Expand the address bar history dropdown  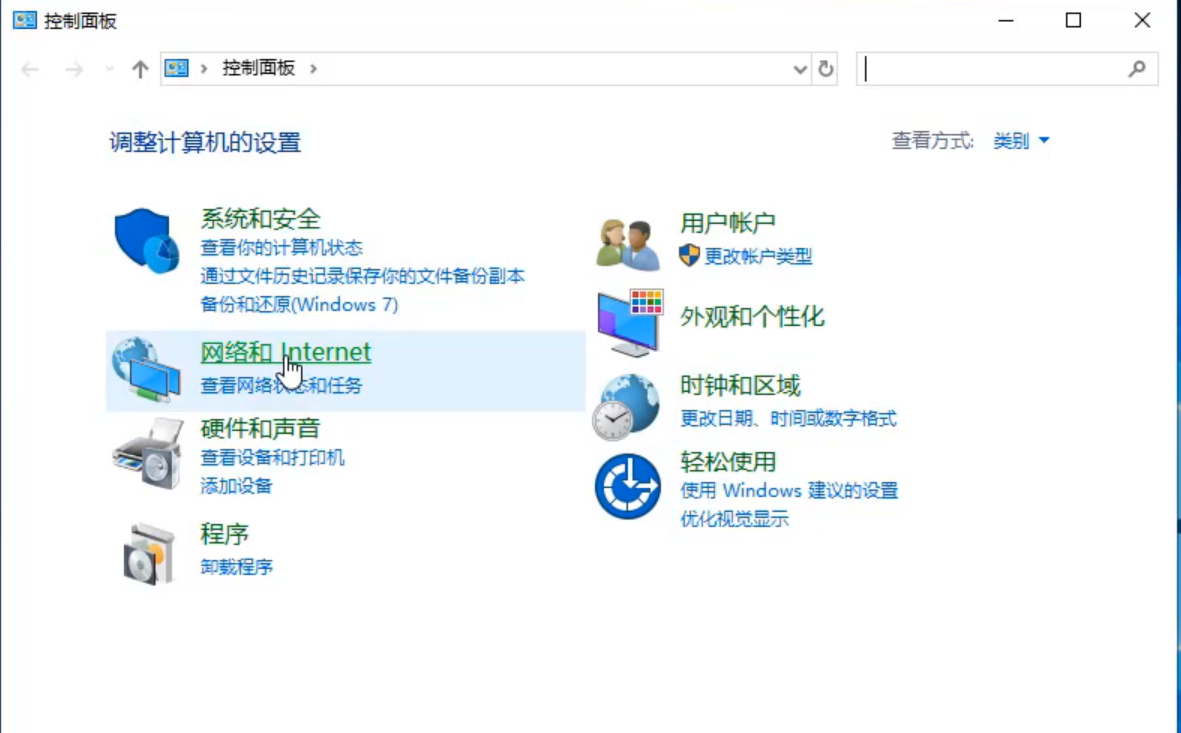coord(800,69)
